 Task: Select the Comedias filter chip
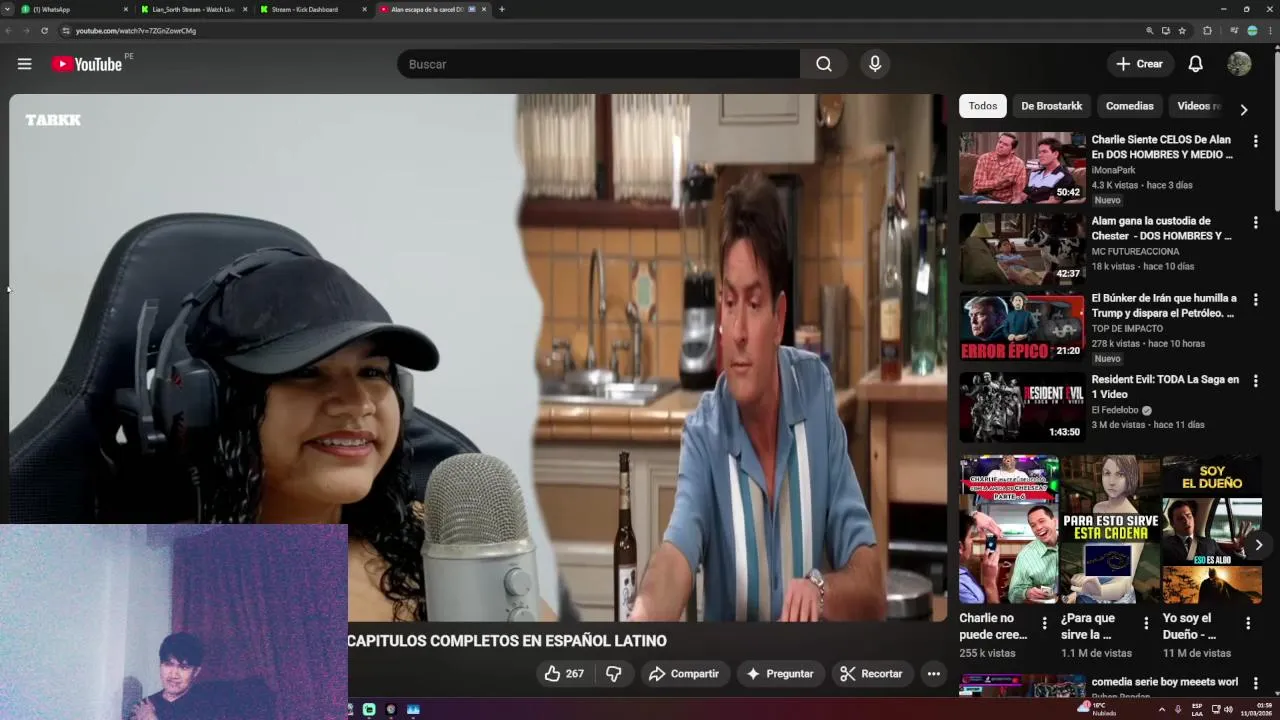tap(1129, 106)
